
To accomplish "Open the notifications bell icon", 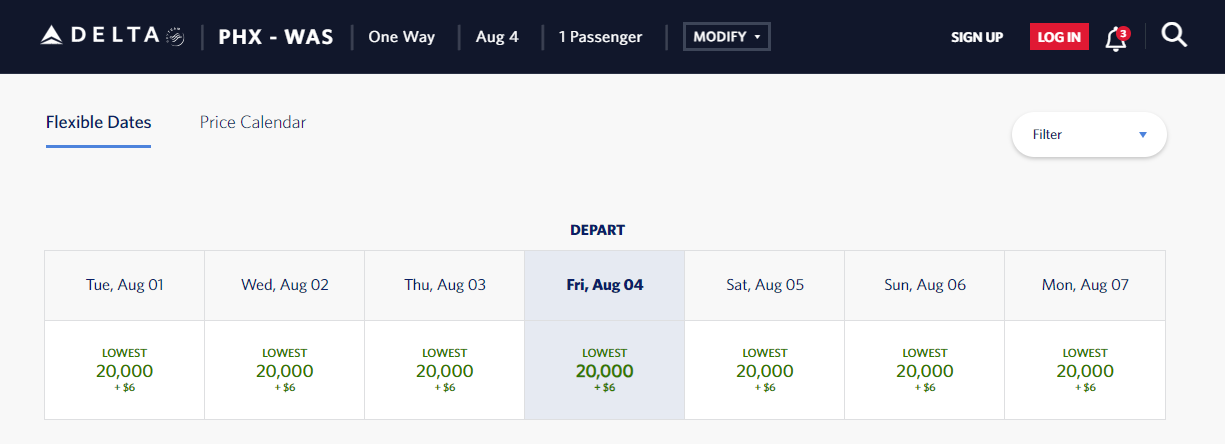I will [x=1115, y=39].
